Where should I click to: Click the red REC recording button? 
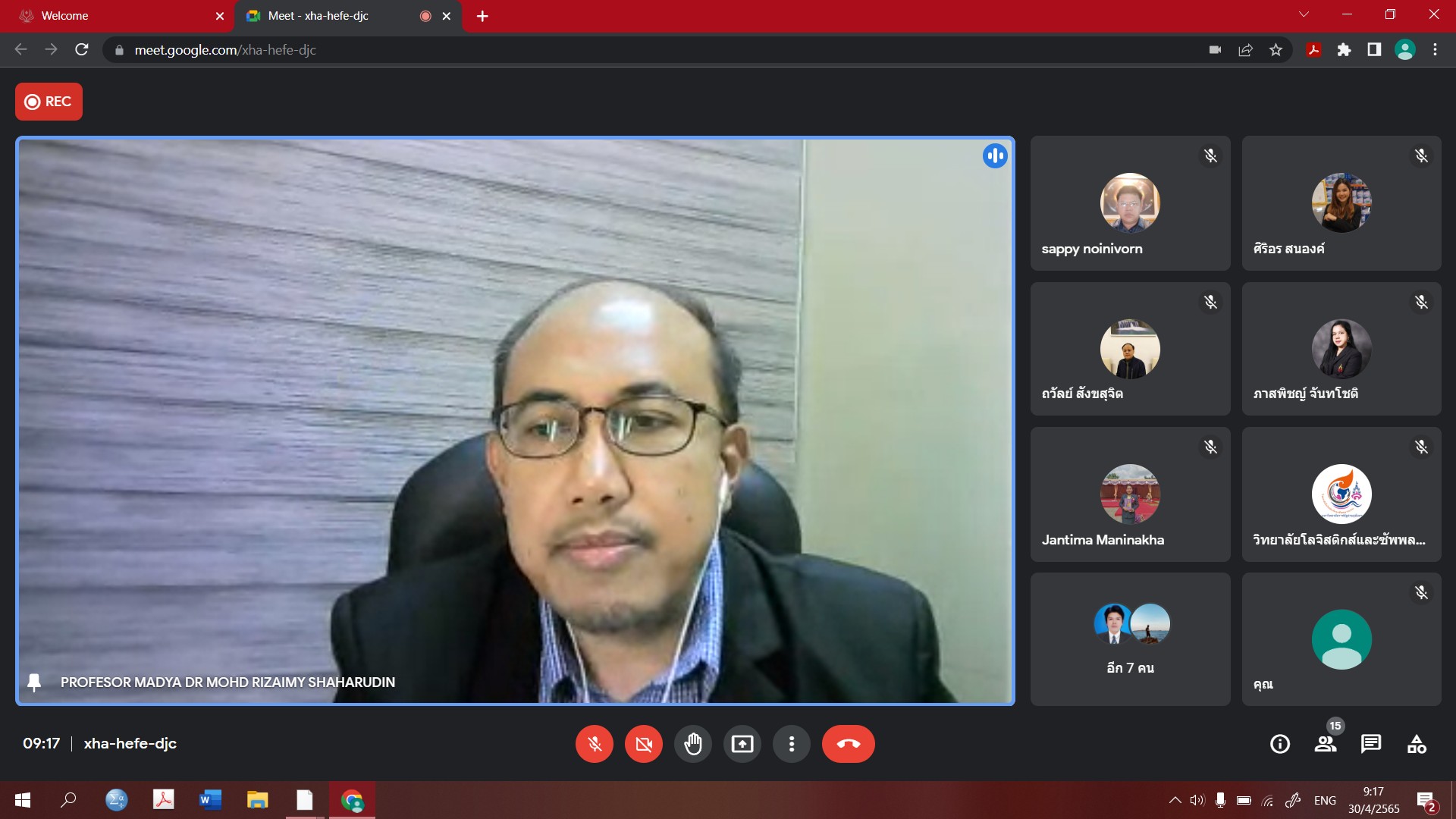click(x=49, y=102)
